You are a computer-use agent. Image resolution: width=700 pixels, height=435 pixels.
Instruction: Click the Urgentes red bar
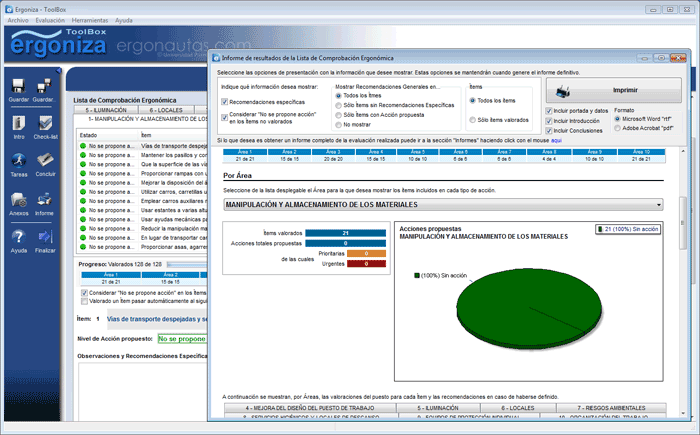click(x=367, y=264)
